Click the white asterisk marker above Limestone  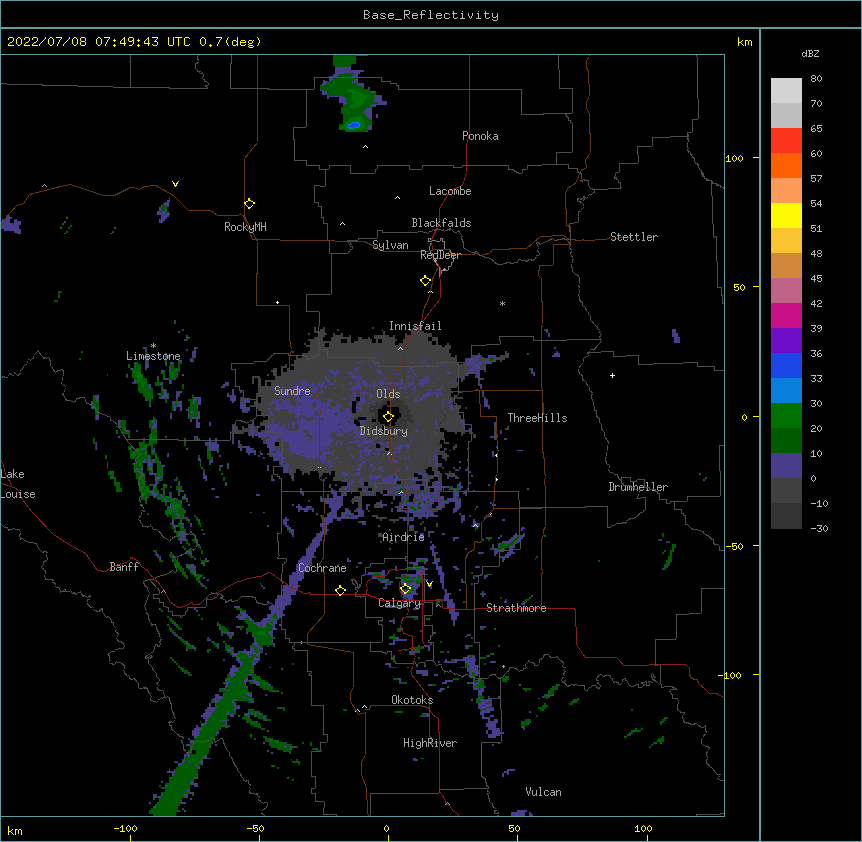(x=153, y=346)
